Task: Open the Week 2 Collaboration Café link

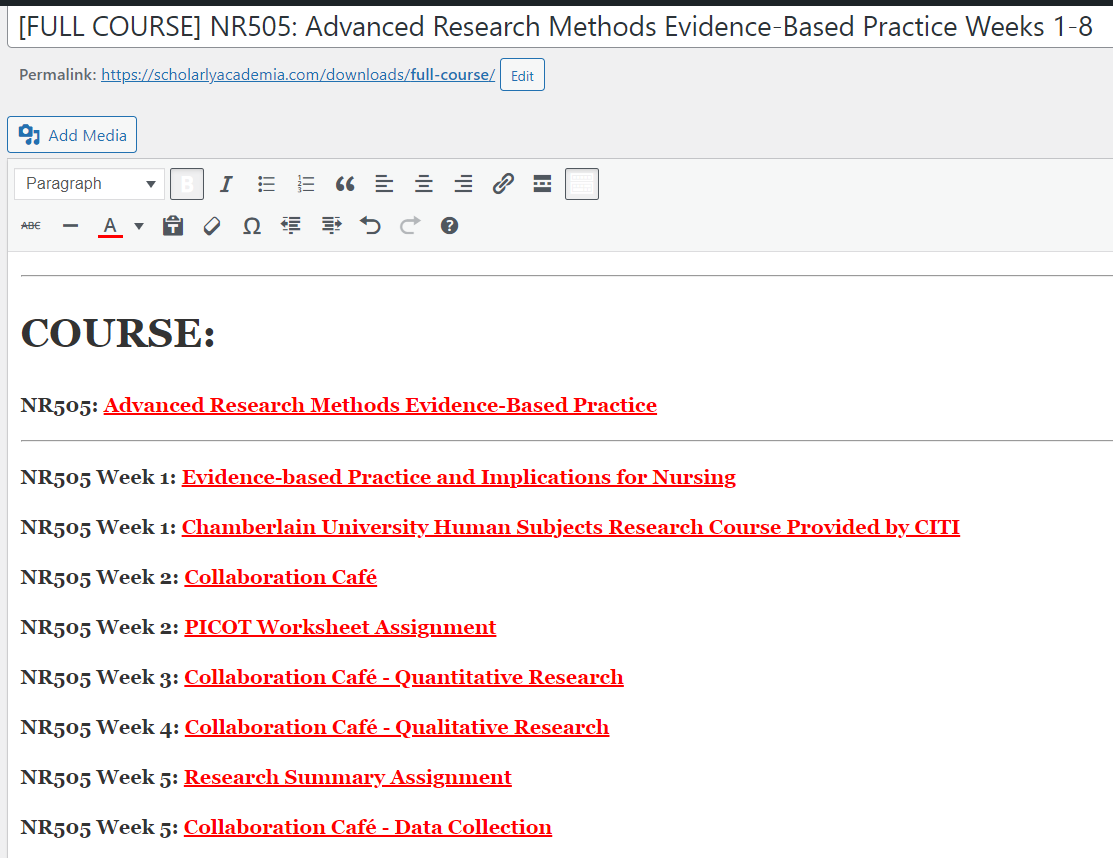Action: (x=280, y=578)
